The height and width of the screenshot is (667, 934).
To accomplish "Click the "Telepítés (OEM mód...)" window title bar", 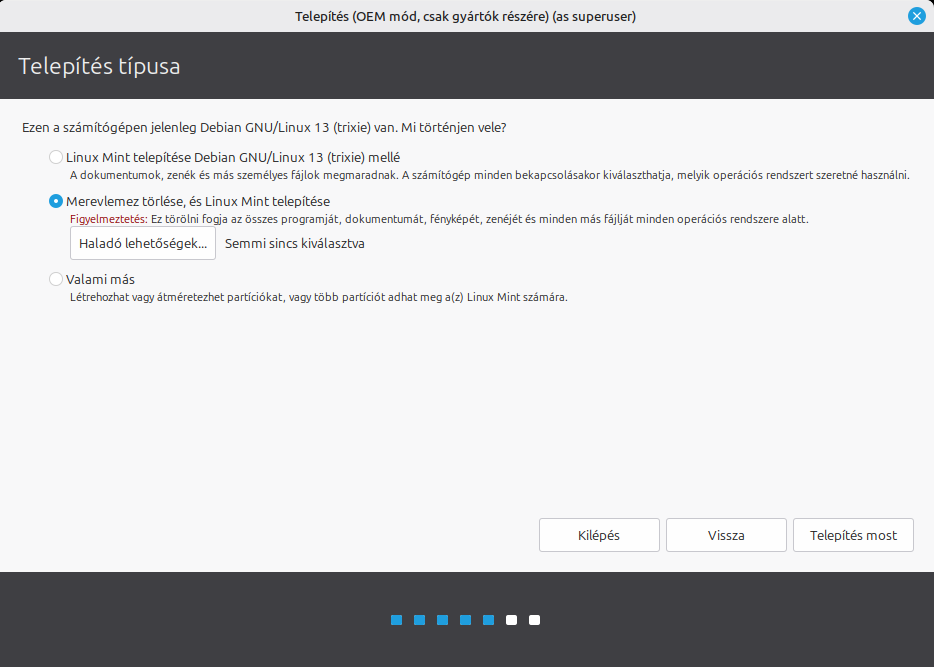I will [466, 16].
